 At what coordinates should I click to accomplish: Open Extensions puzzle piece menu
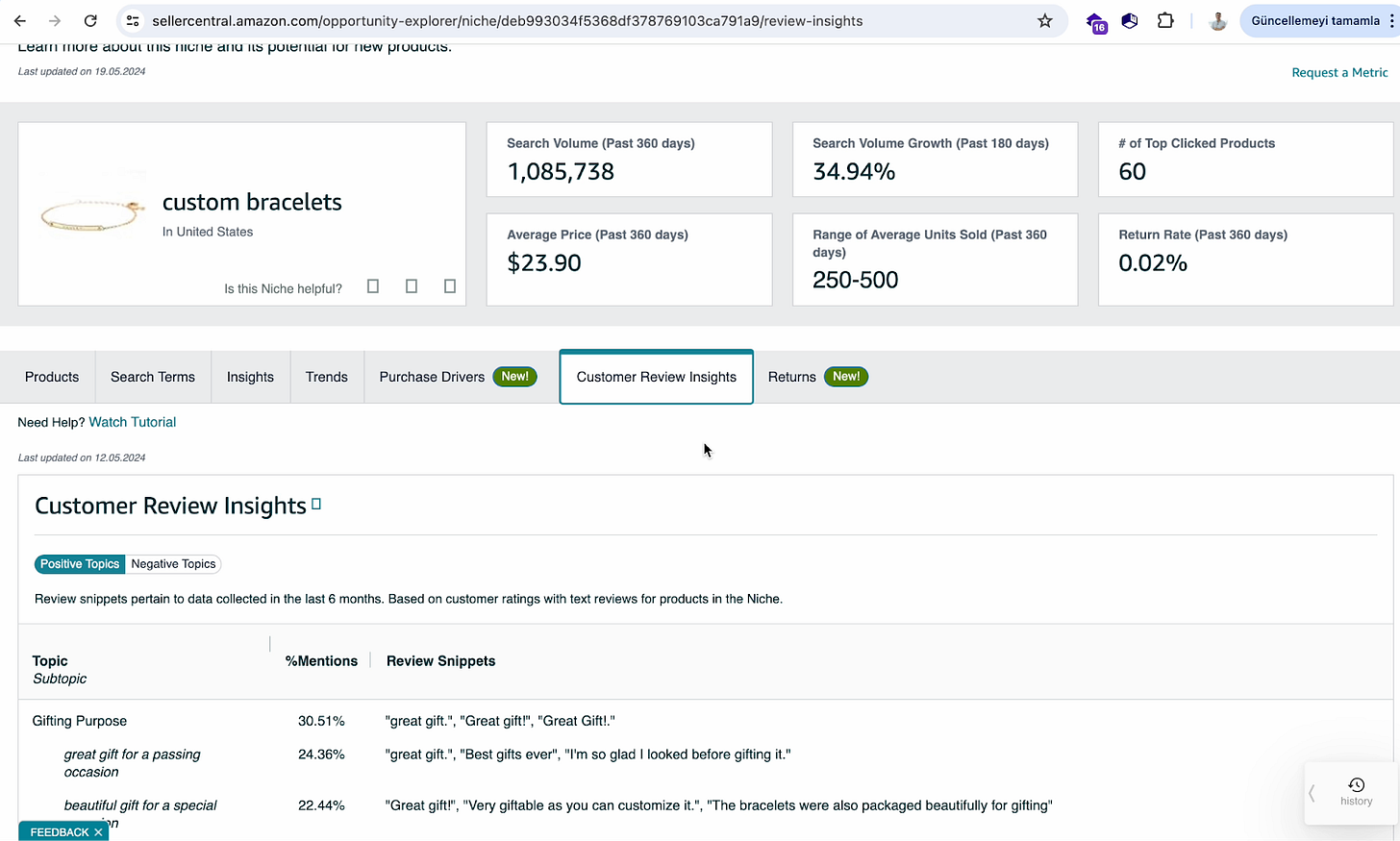click(x=1165, y=20)
